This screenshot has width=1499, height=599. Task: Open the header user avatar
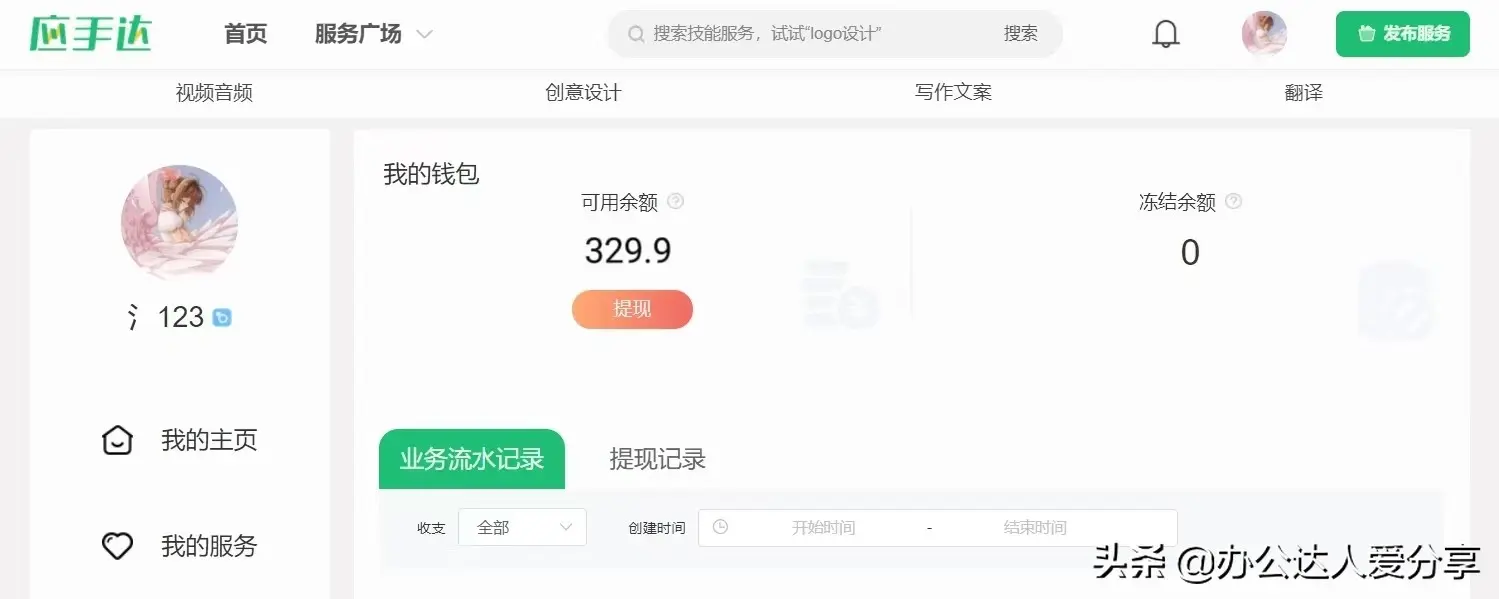tap(1264, 34)
